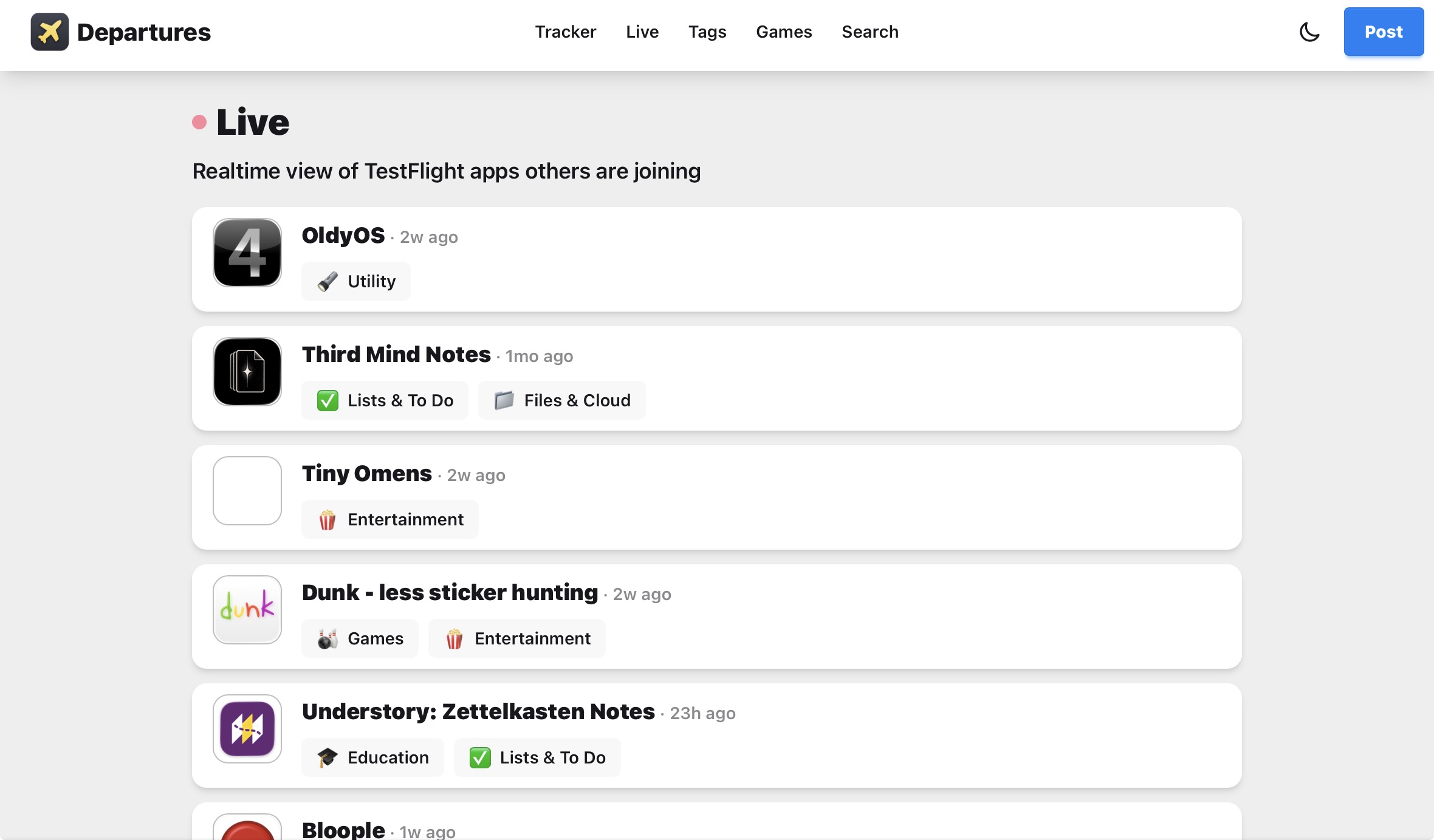The width and height of the screenshot is (1434, 840).
Task: Select the Utility tag on OldyOS
Action: pos(356,281)
